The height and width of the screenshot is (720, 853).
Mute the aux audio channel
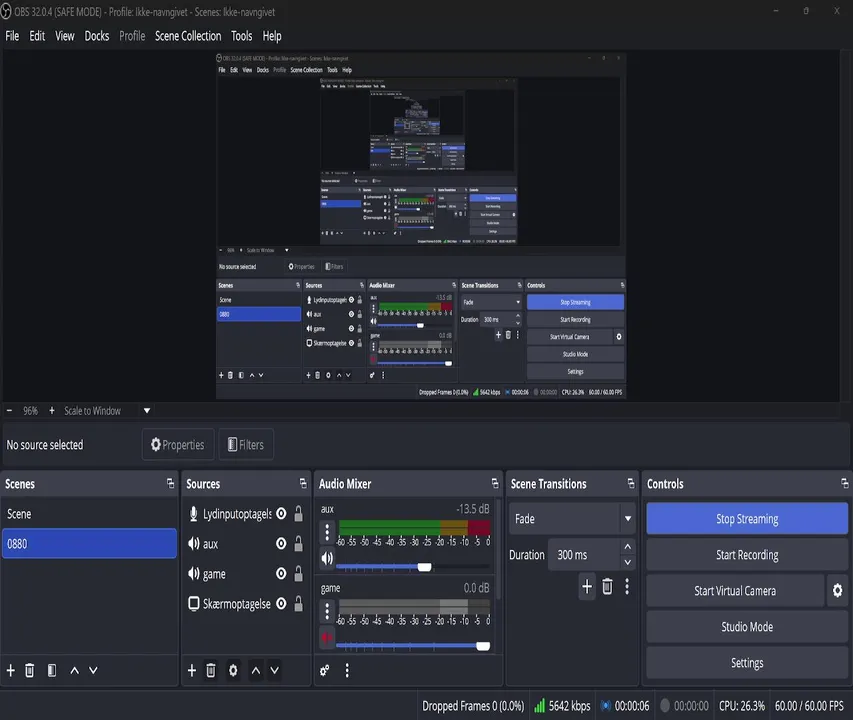(327, 558)
